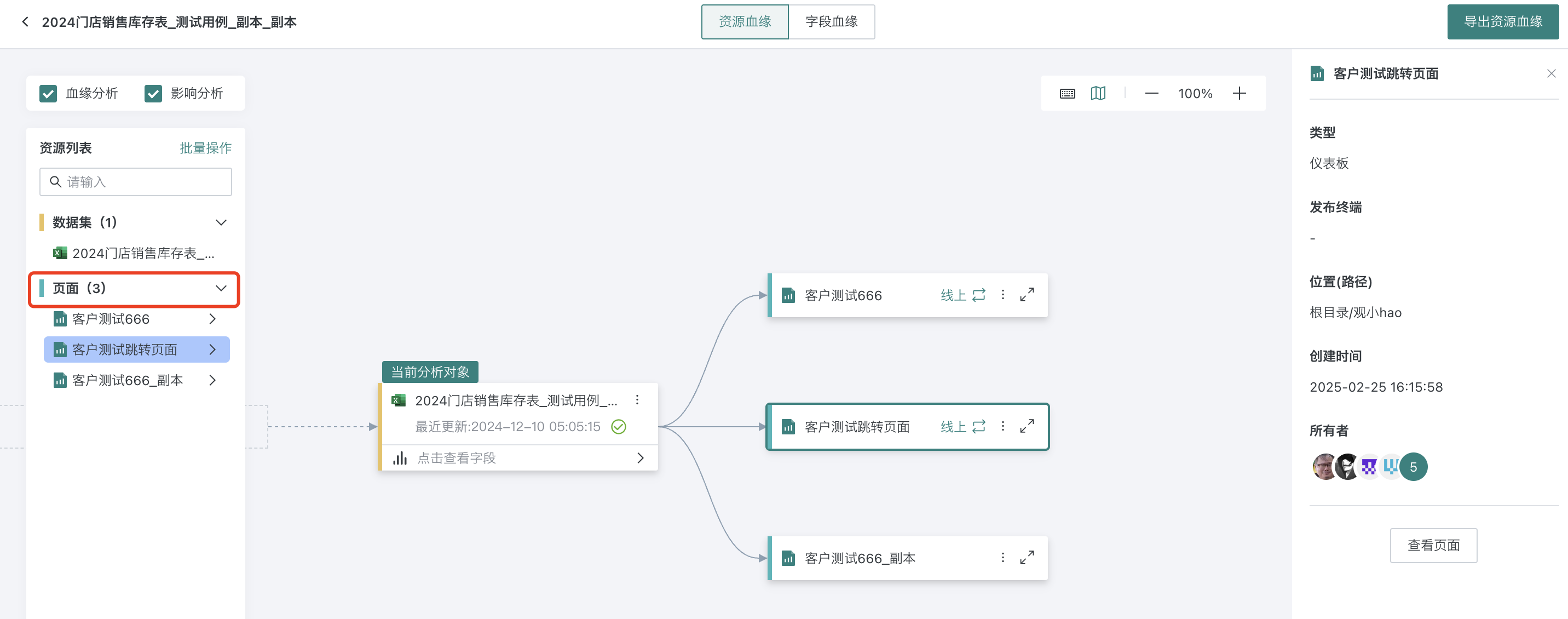This screenshot has width=1568, height=619.
Task: Click the zoom-in plus icon
Action: (x=1240, y=93)
